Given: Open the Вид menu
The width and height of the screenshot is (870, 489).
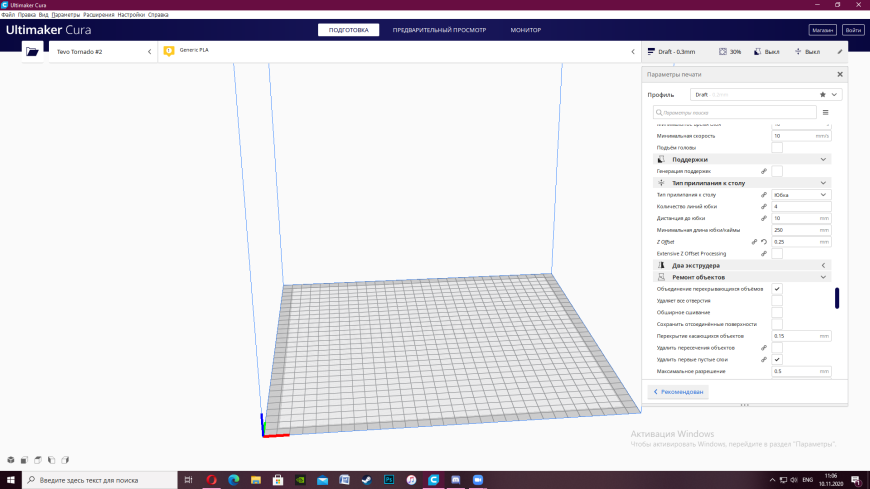Looking at the screenshot, I should click(43, 15).
